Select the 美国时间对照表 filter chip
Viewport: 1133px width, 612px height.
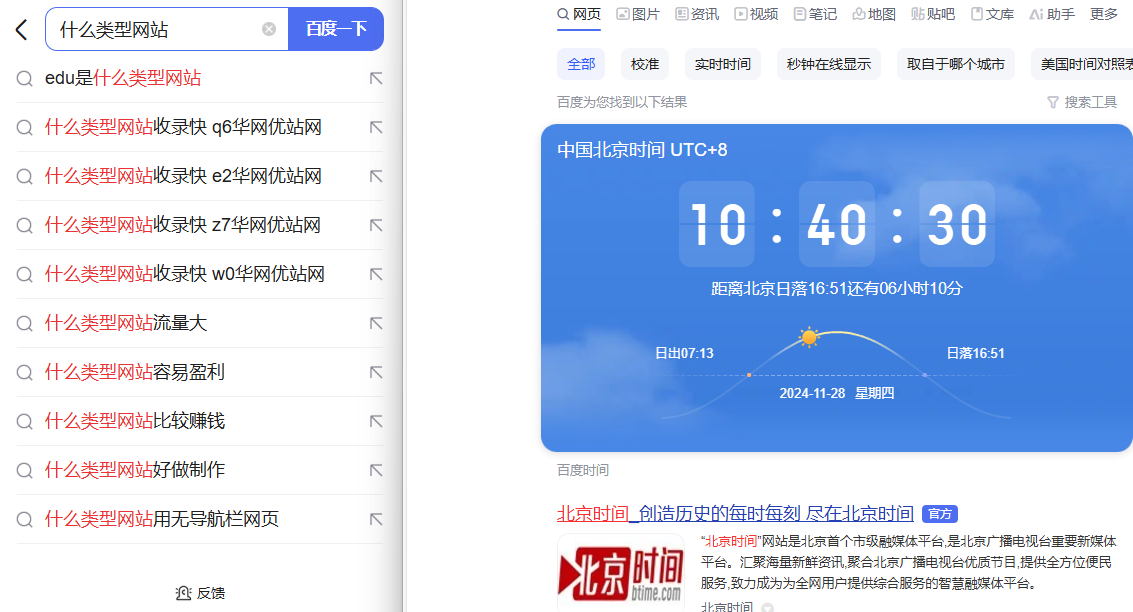coord(1082,64)
